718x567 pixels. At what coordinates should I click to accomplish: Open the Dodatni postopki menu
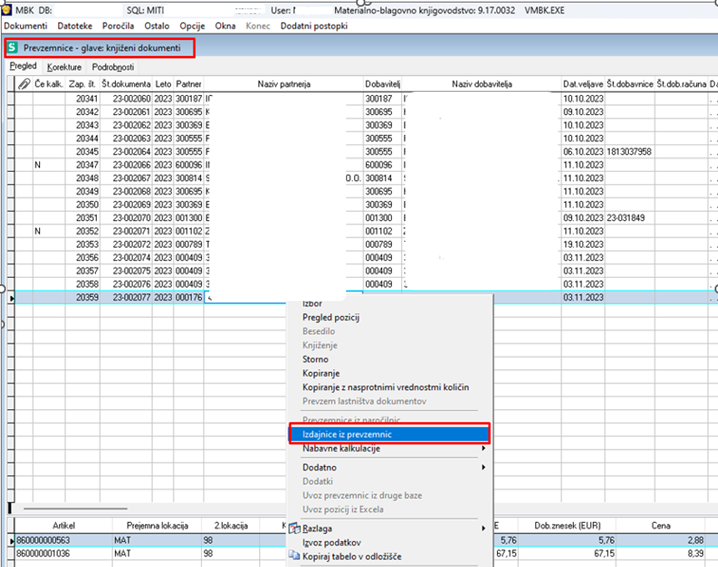[312, 24]
